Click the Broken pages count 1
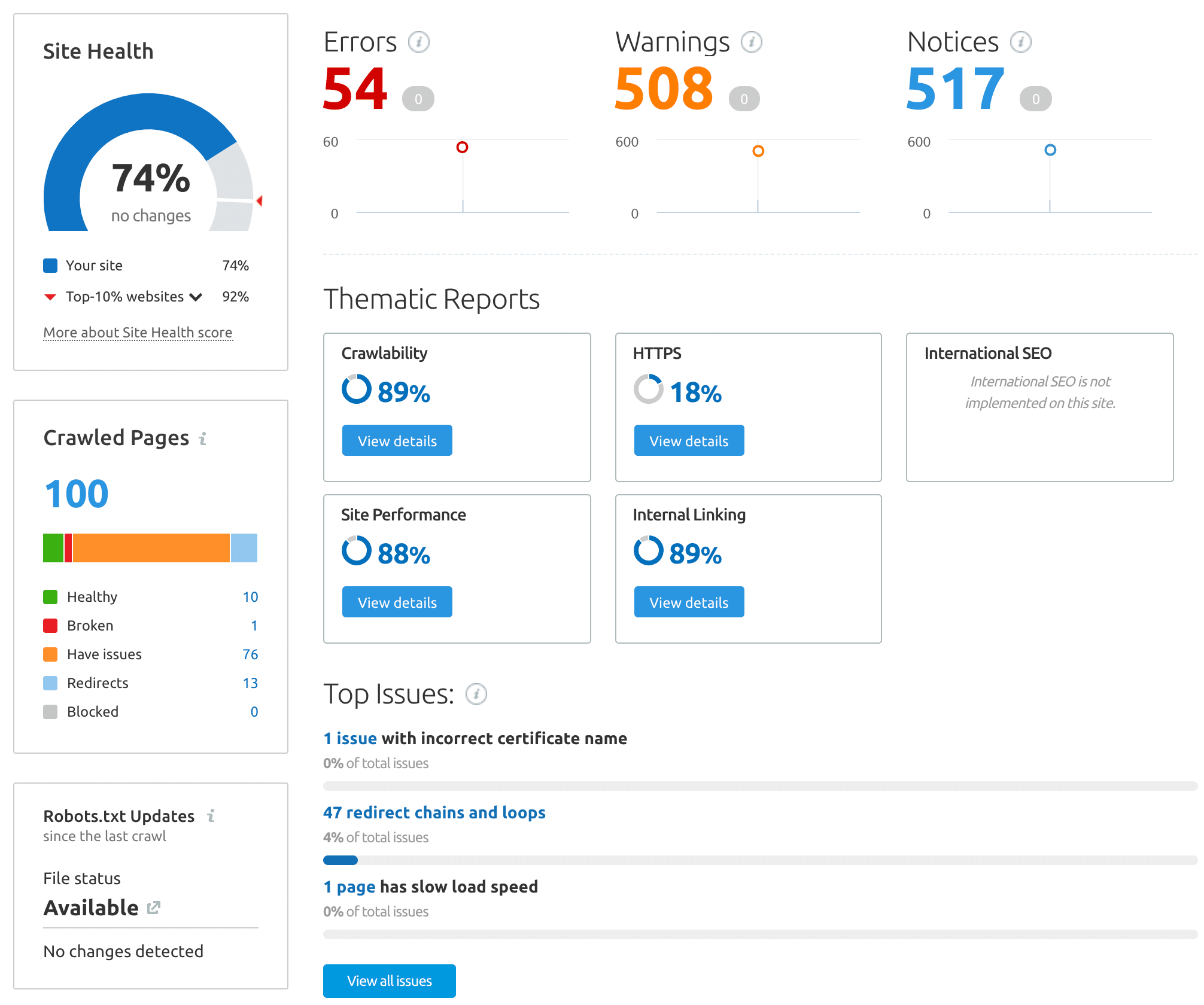1204x1005 pixels. pyautogui.click(x=254, y=626)
